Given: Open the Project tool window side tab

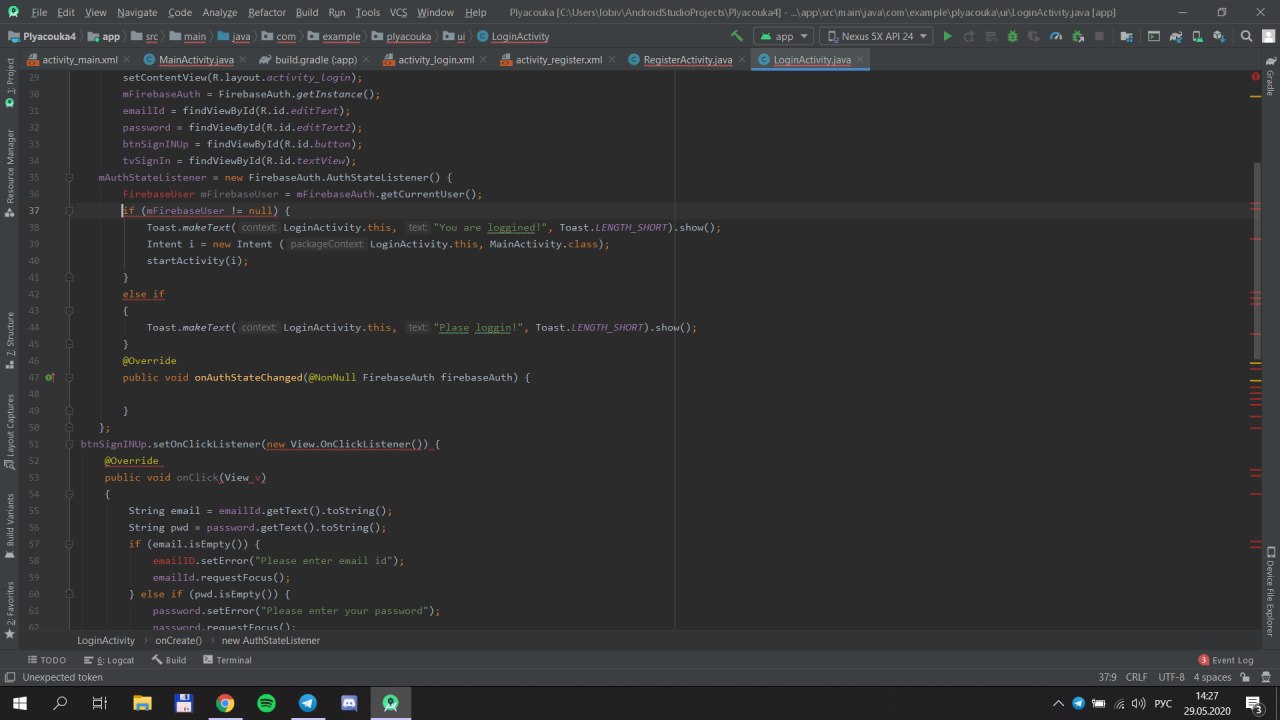Looking at the screenshot, I should click(x=10, y=82).
